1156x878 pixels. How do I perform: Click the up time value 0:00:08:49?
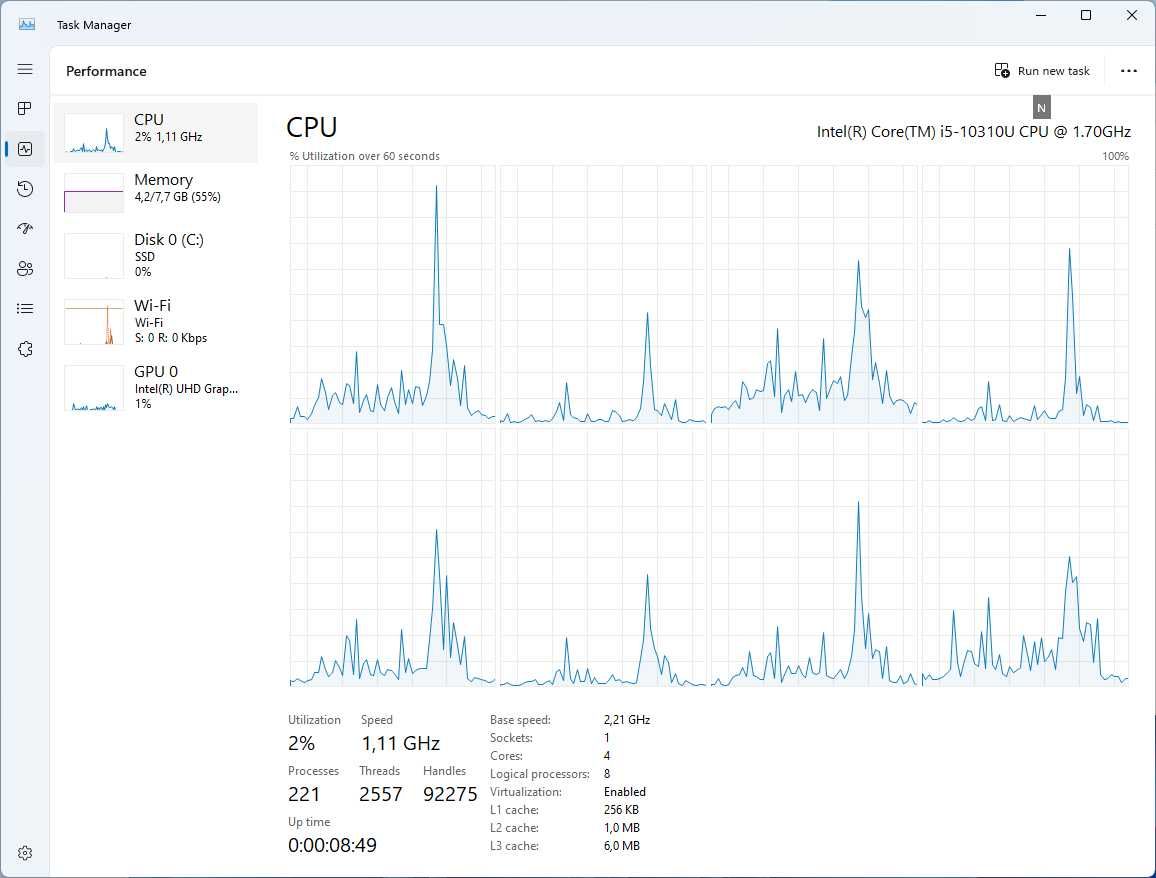click(x=332, y=845)
